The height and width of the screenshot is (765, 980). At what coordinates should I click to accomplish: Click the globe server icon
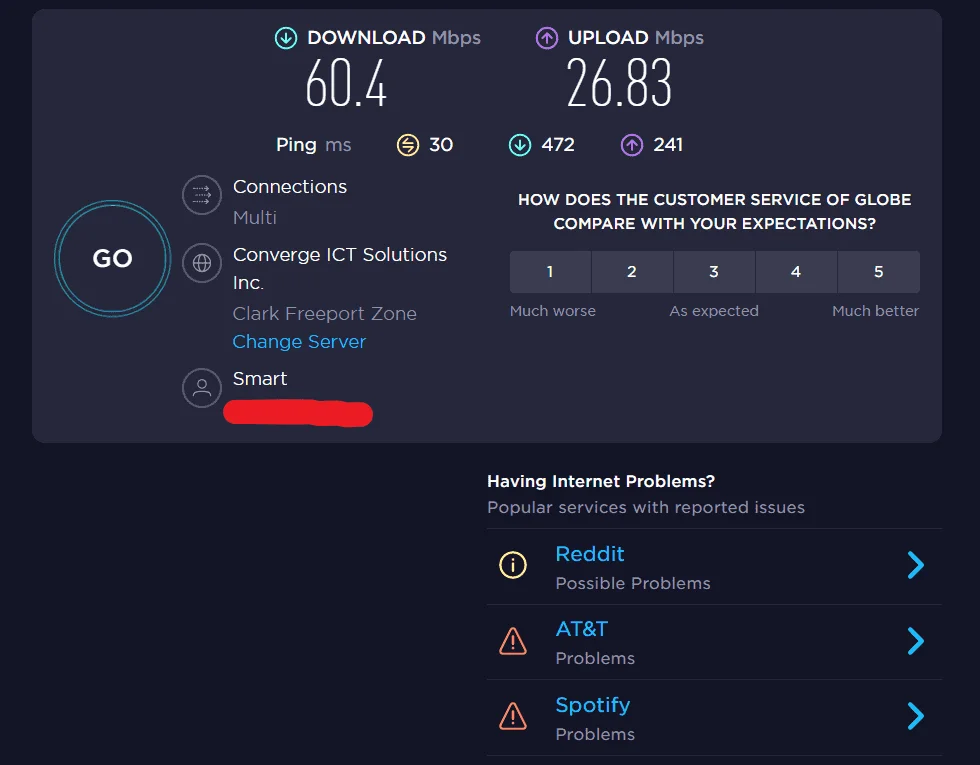point(201,263)
